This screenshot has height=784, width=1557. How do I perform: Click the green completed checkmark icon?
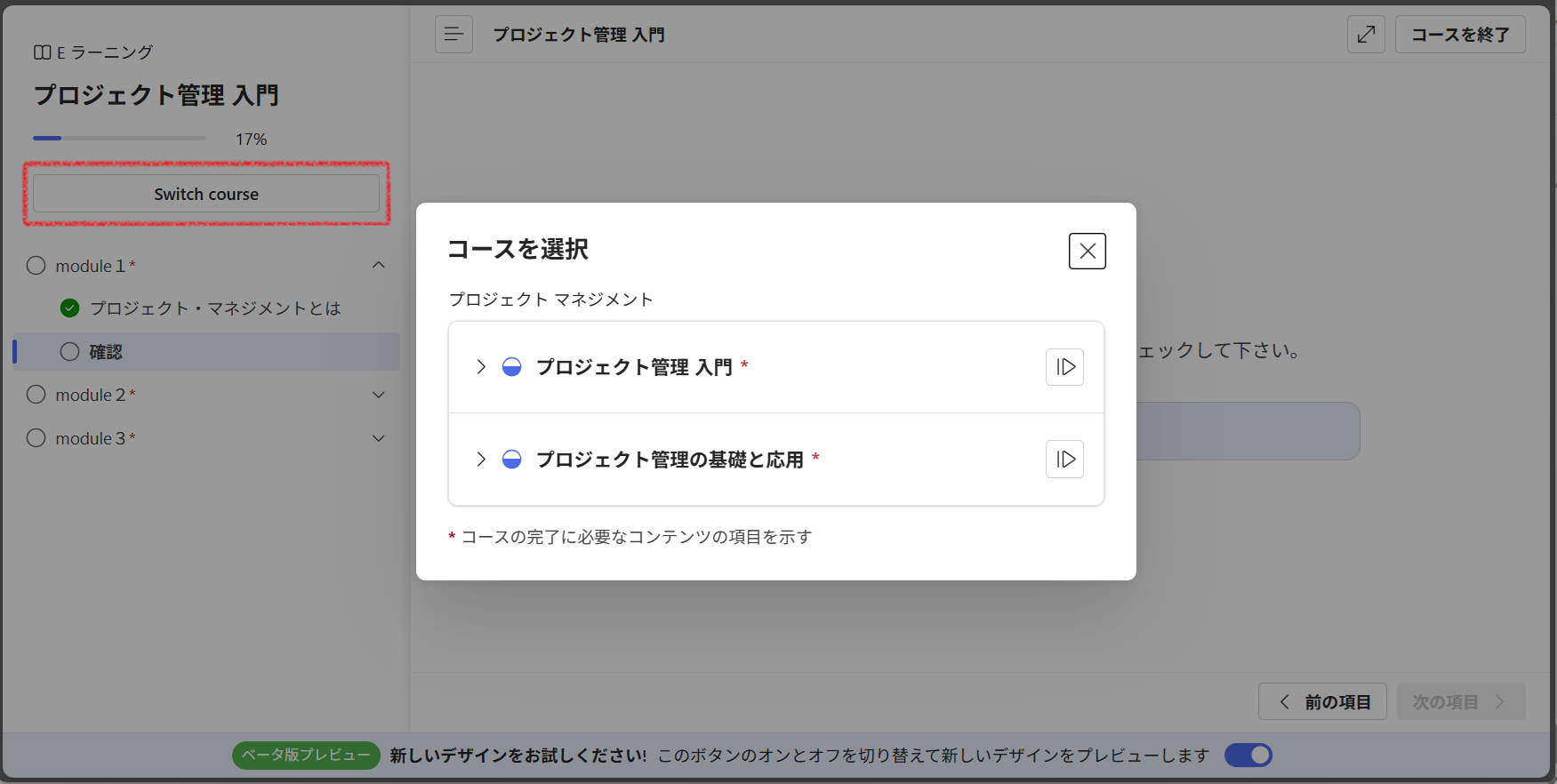pyautogui.click(x=70, y=308)
